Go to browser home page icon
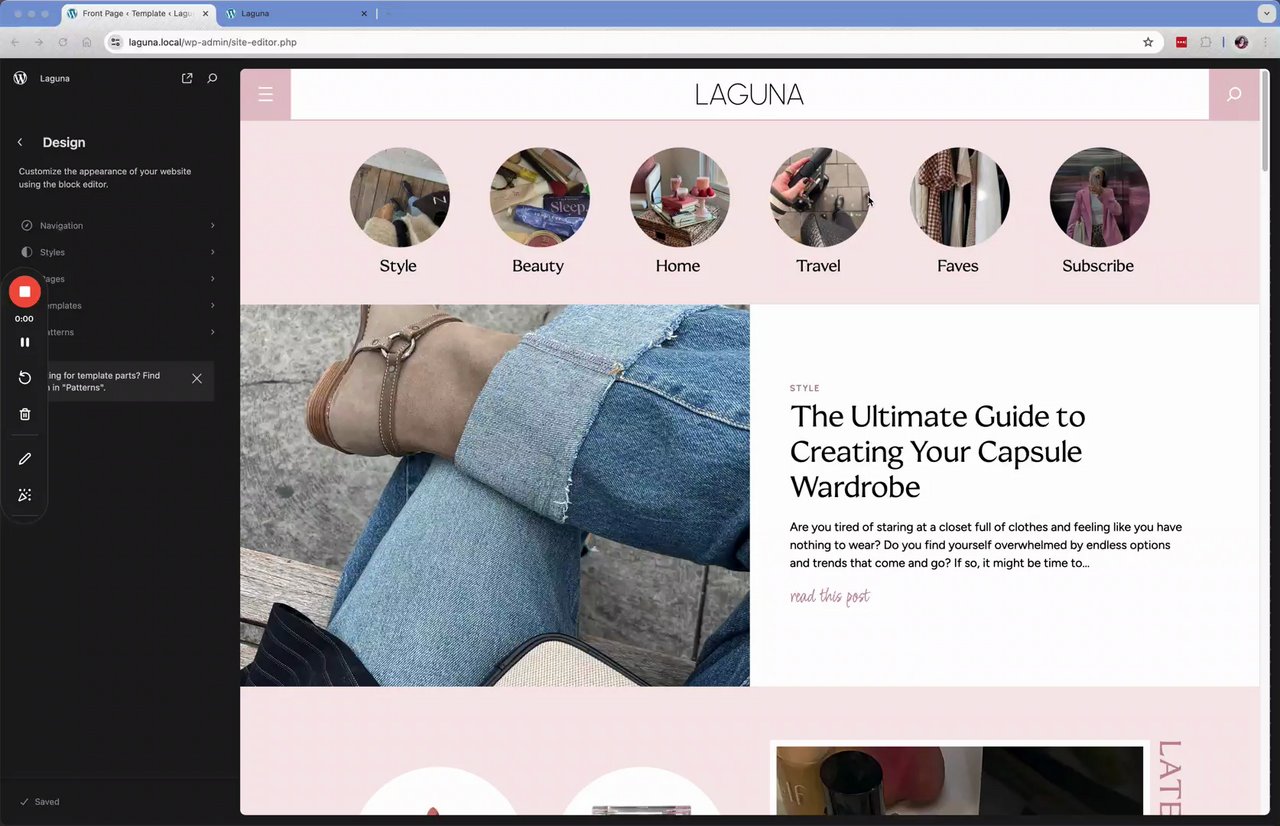This screenshot has width=1280, height=826. (87, 42)
